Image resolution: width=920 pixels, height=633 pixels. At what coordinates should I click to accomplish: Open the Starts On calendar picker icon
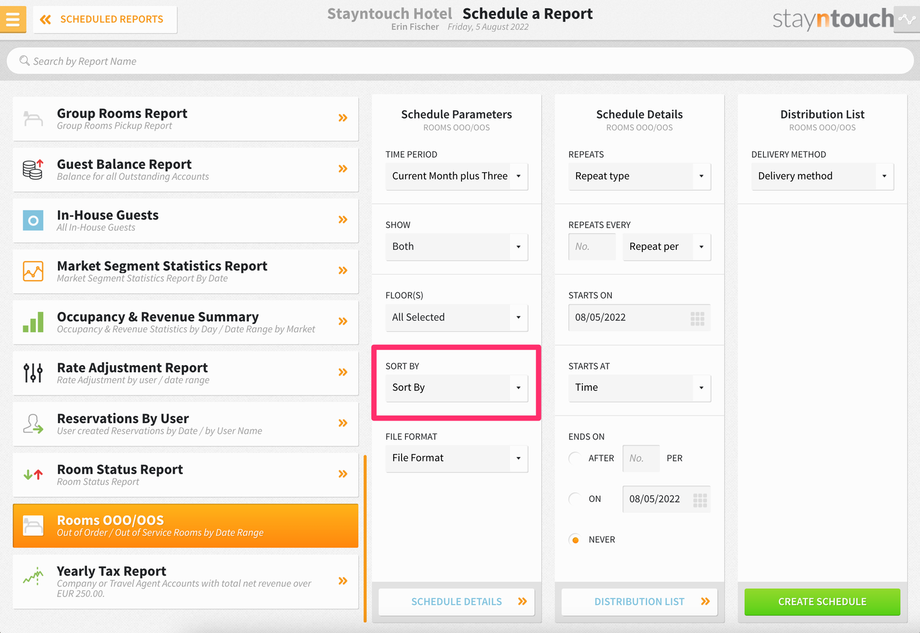coord(697,319)
